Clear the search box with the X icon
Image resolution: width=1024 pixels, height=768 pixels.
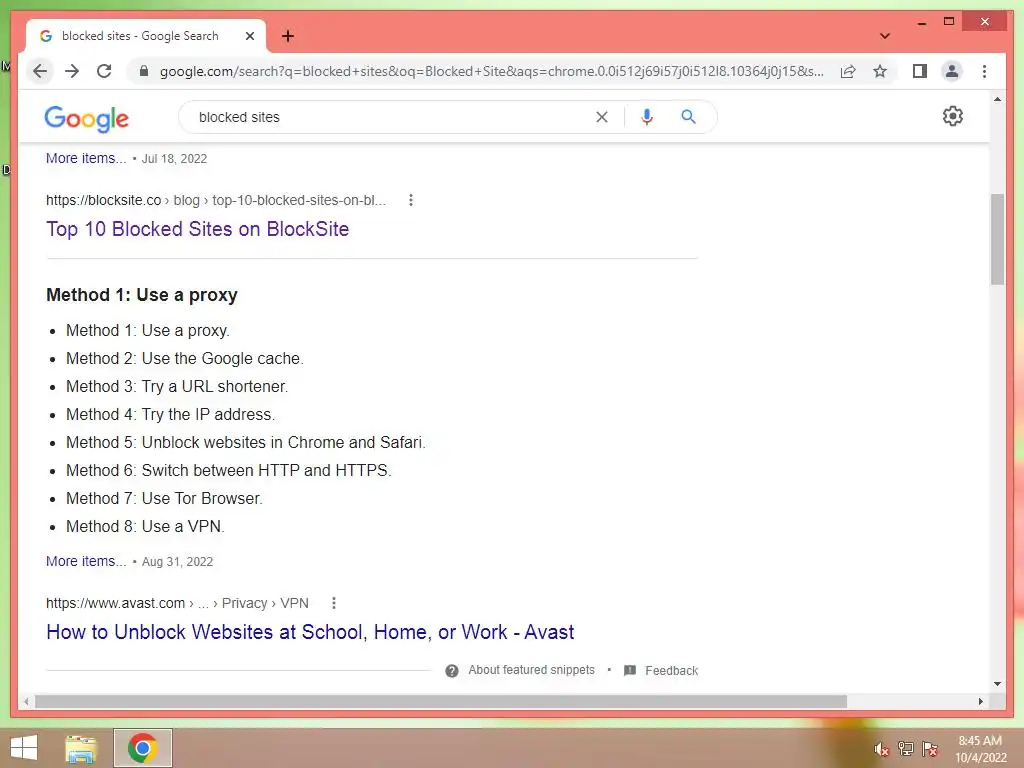pos(601,117)
